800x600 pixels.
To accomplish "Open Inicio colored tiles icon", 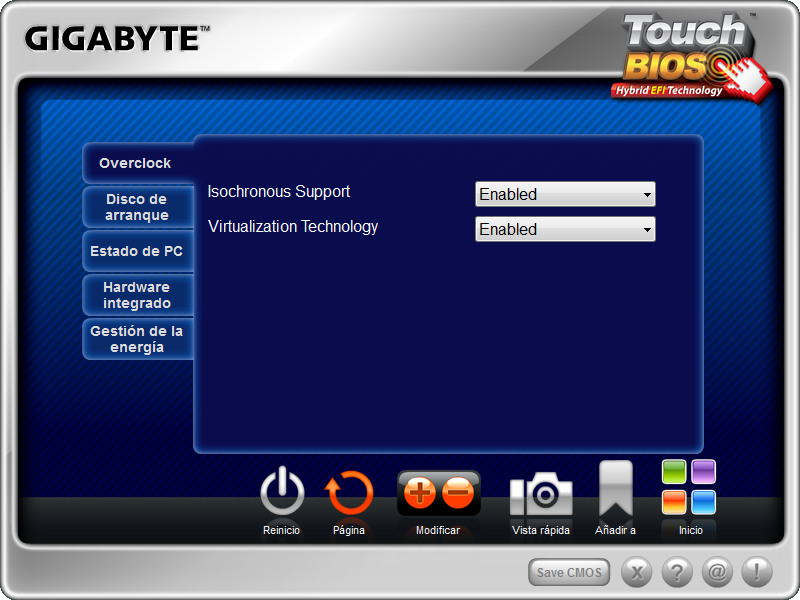I will pyautogui.click(x=690, y=487).
